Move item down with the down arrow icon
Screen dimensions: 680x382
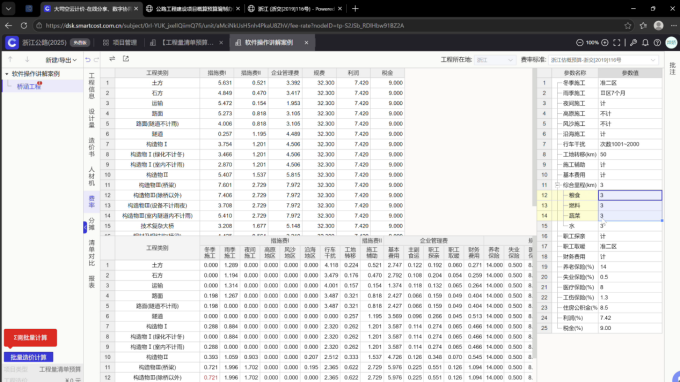pyautogui.click(x=27, y=59)
